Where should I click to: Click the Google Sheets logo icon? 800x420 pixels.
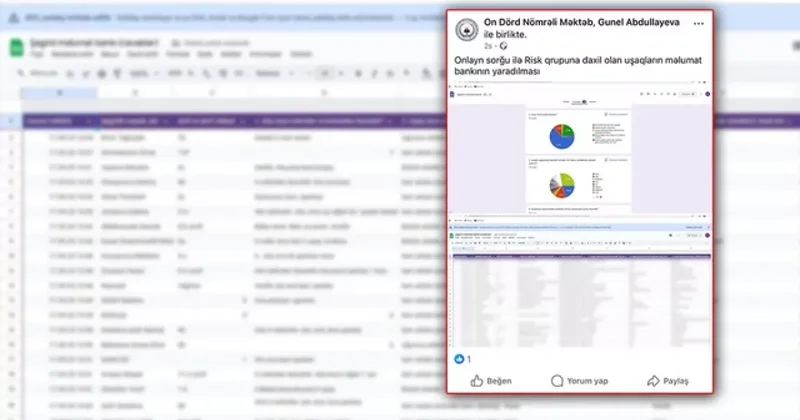click(x=14, y=46)
